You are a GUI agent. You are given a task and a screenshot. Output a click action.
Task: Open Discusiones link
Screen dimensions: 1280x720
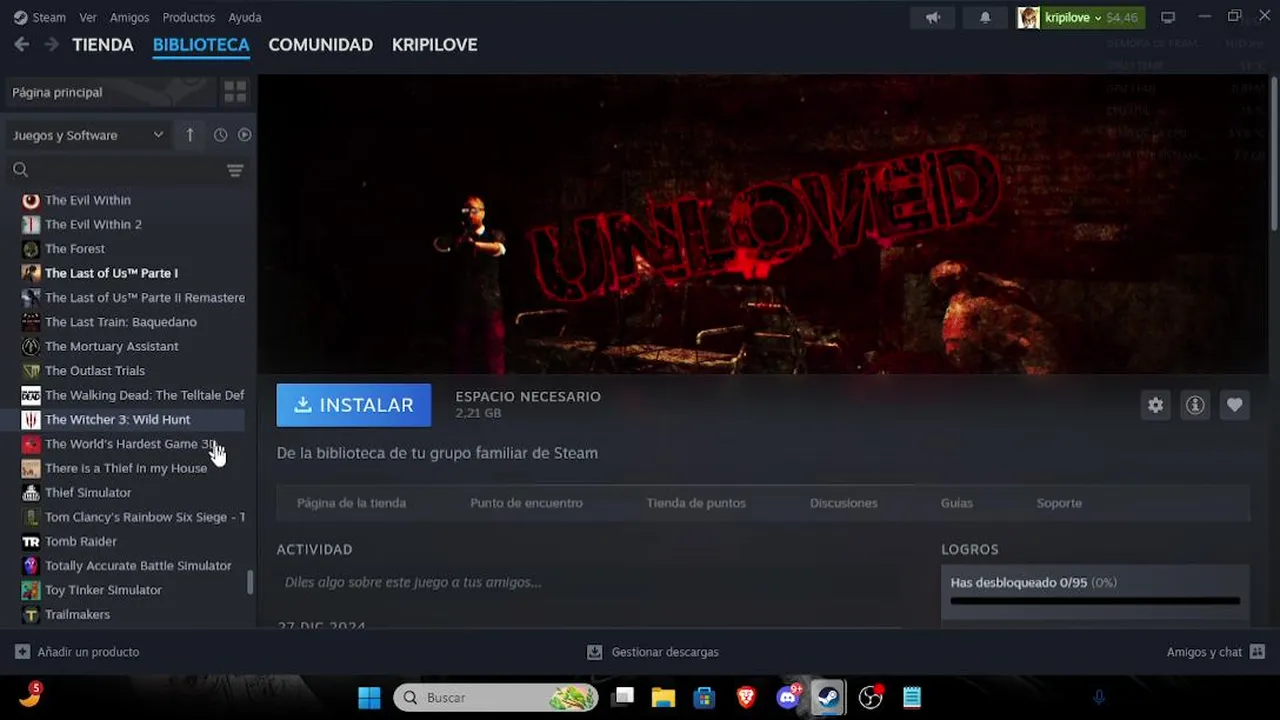(844, 503)
